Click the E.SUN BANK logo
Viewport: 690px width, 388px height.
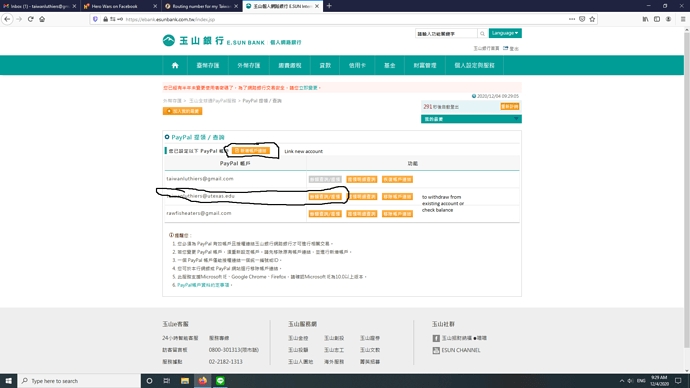pyautogui.click(x=232, y=41)
